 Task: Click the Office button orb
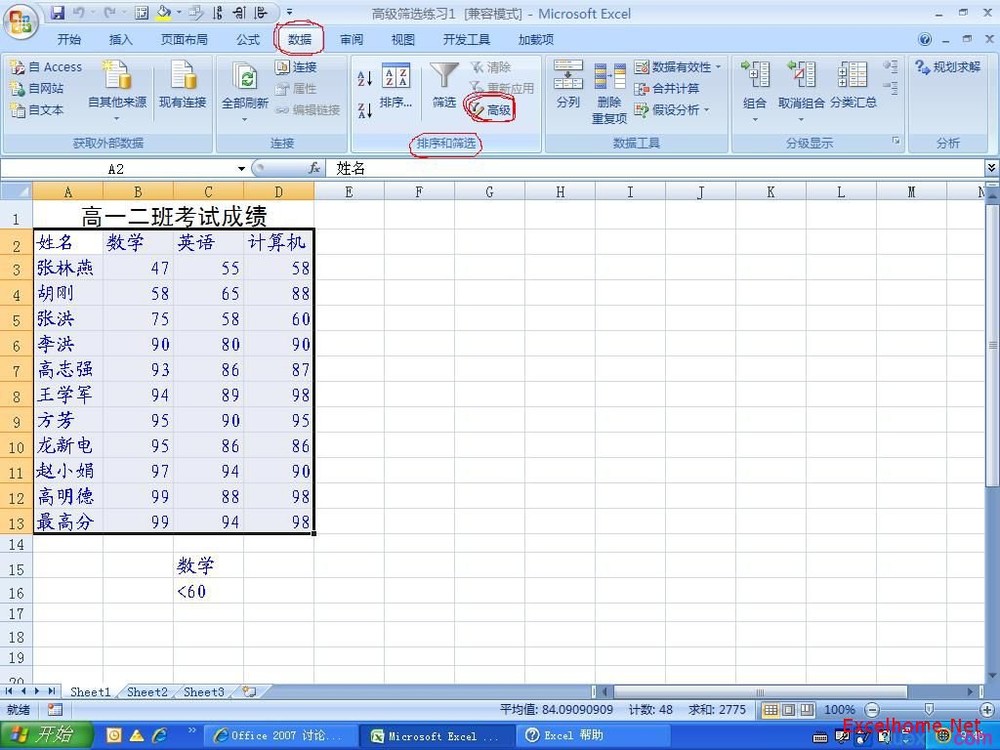tap(21, 23)
